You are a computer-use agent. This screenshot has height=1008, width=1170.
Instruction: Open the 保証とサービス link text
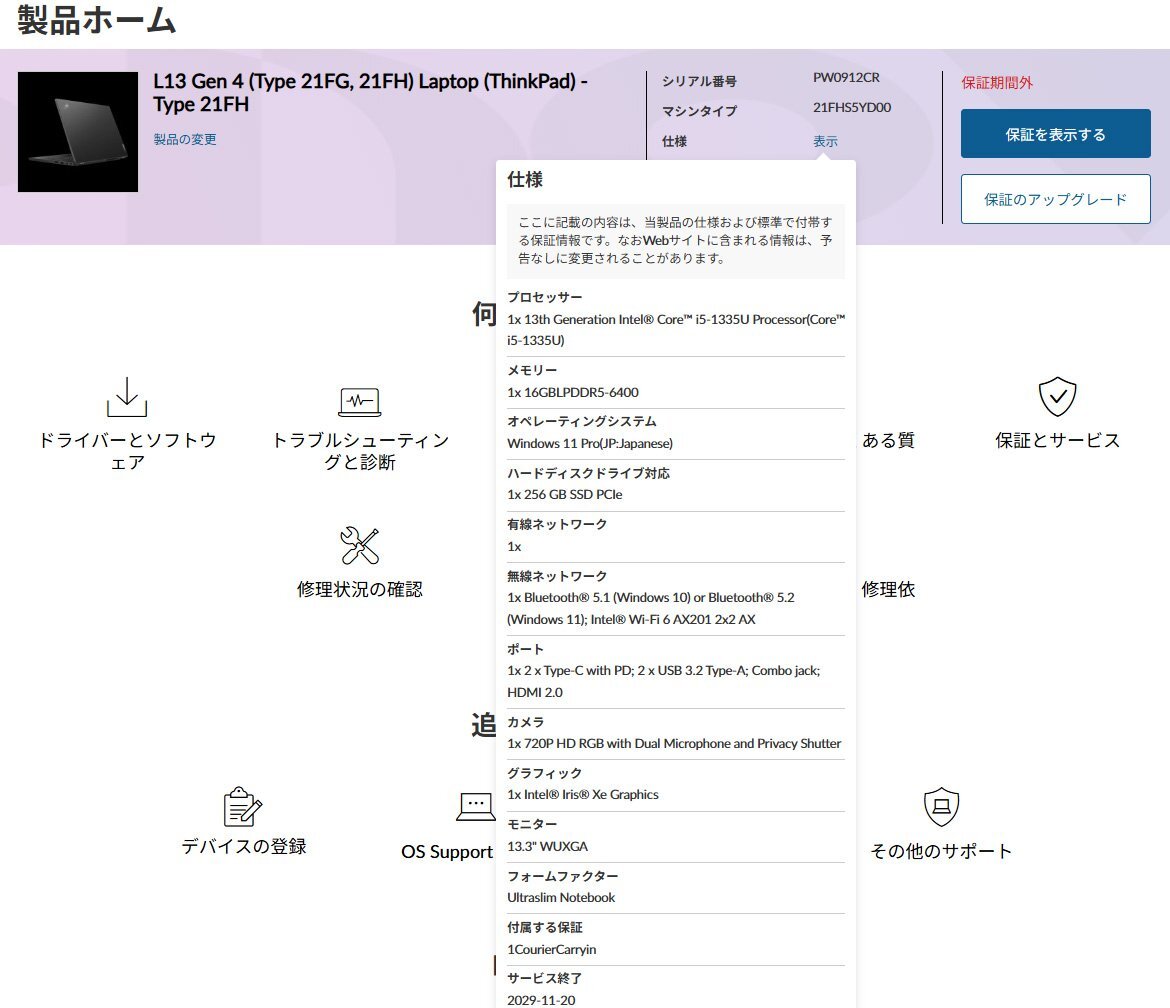tap(1057, 440)
